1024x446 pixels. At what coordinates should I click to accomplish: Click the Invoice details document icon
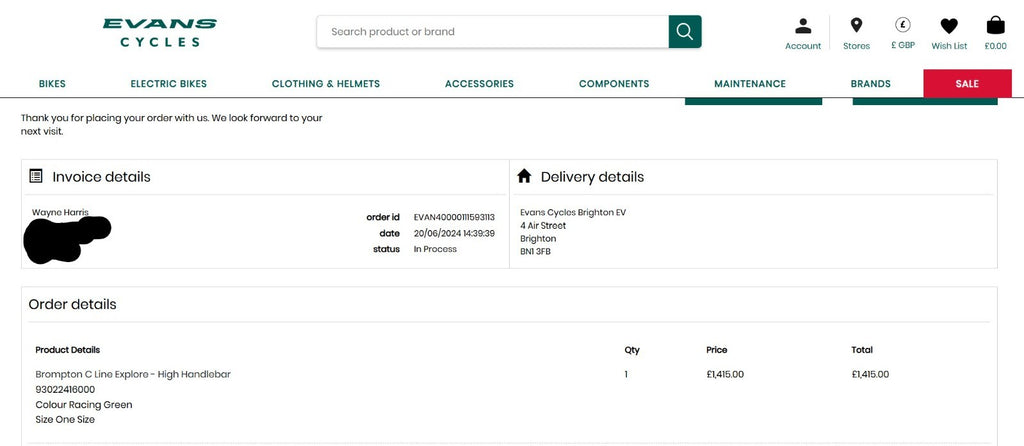[36, 176]
